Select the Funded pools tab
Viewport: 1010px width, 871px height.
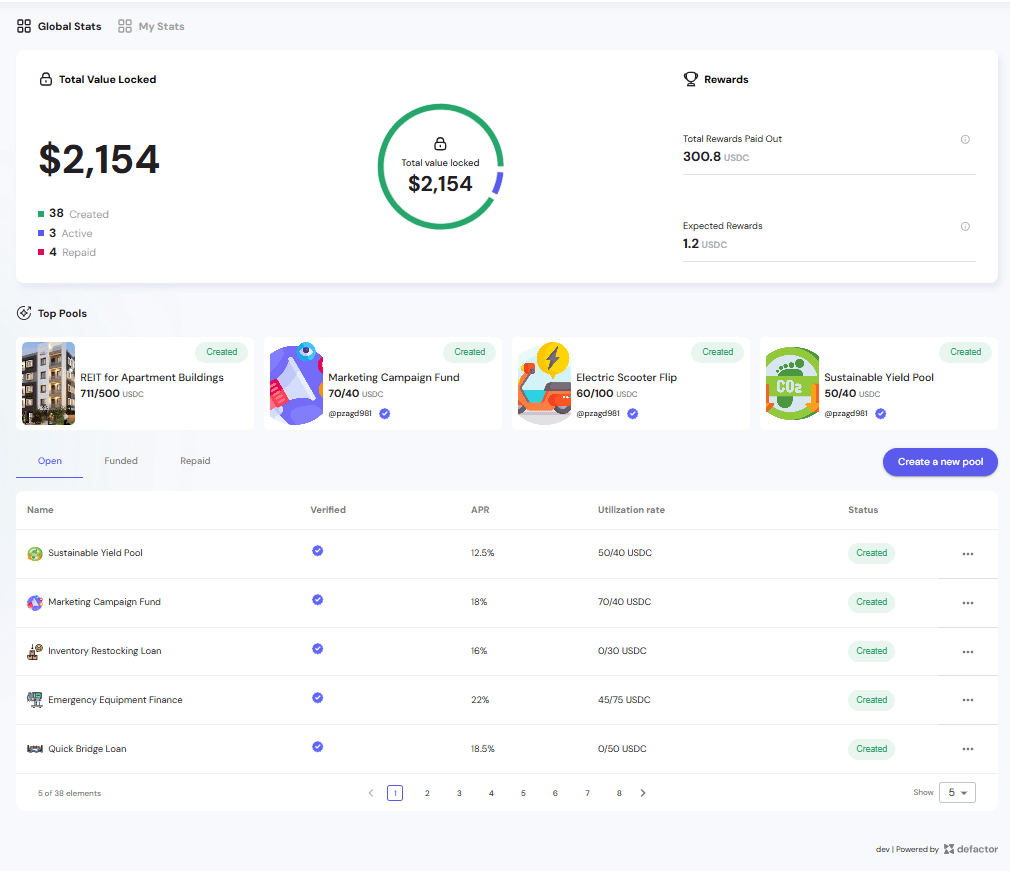point(121,461)
